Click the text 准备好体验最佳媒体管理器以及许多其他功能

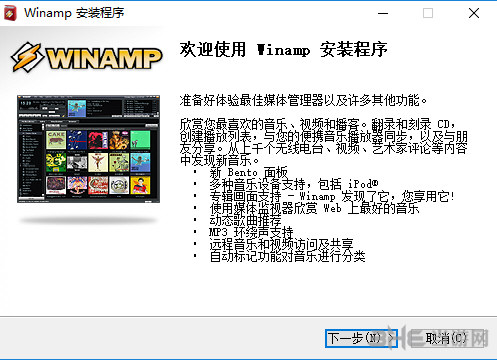click(303, 100)
